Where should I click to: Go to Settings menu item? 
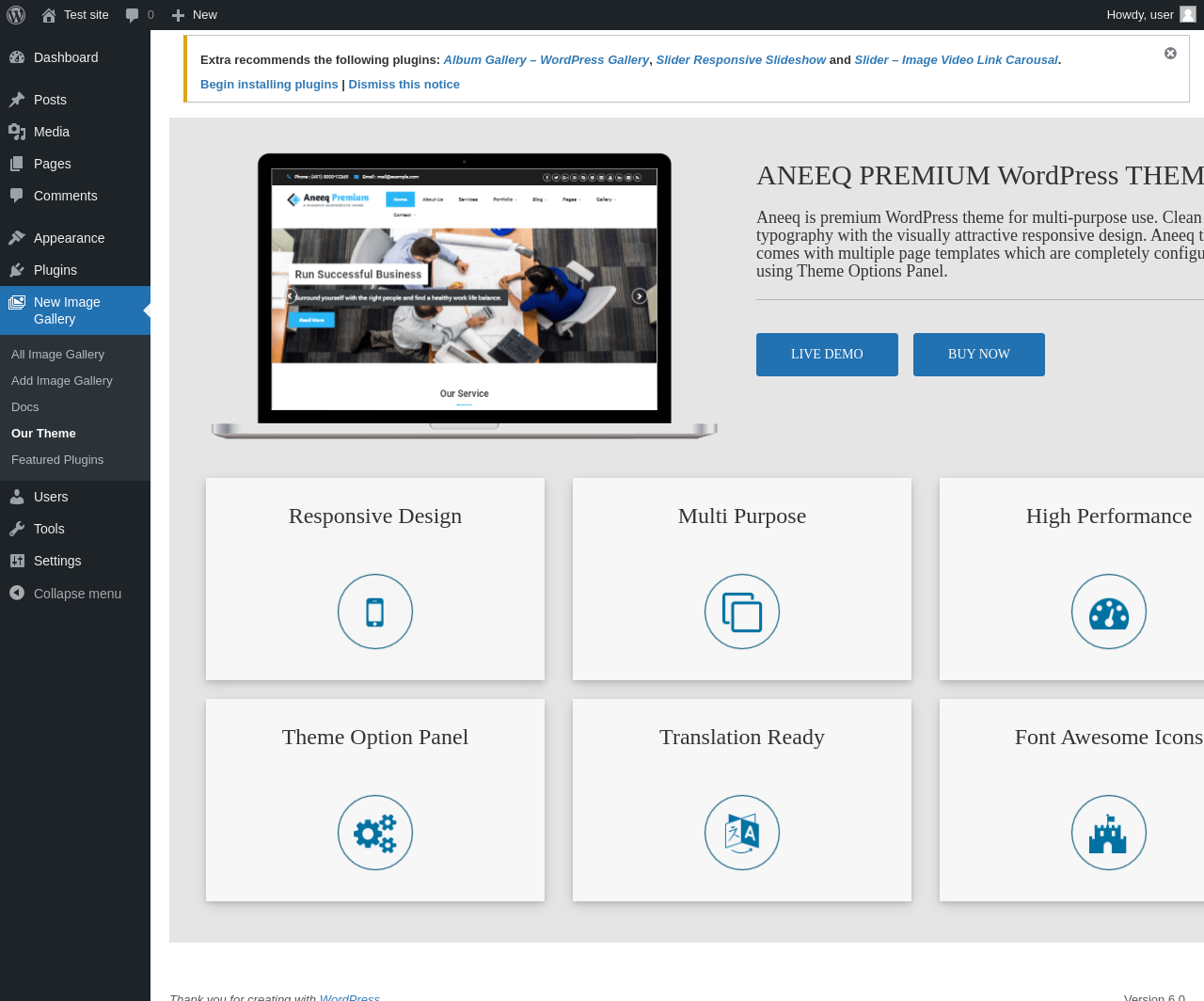[75, 561]
